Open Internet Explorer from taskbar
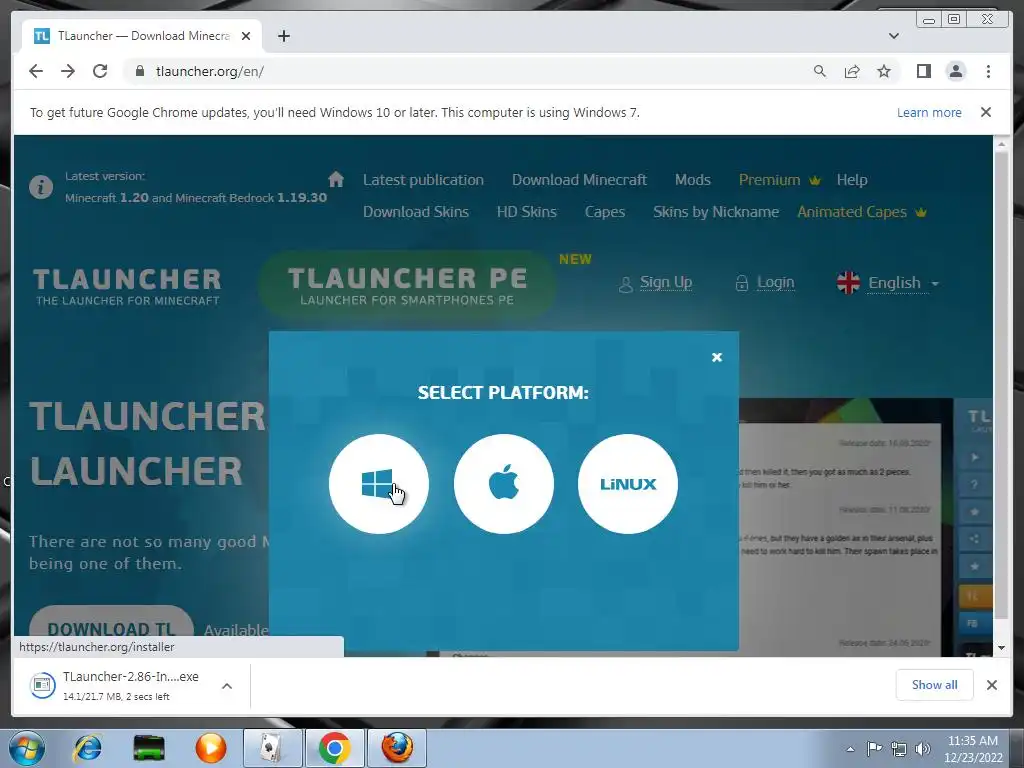The image size is (1024, 768). coord(88,748)
